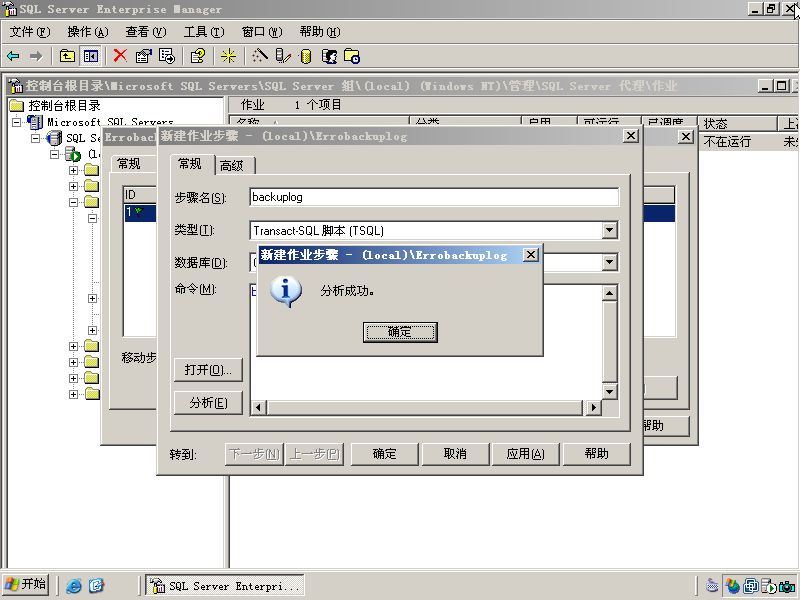
Task: Click the 控制台根目录 folder icon
Action: (17, 106)
